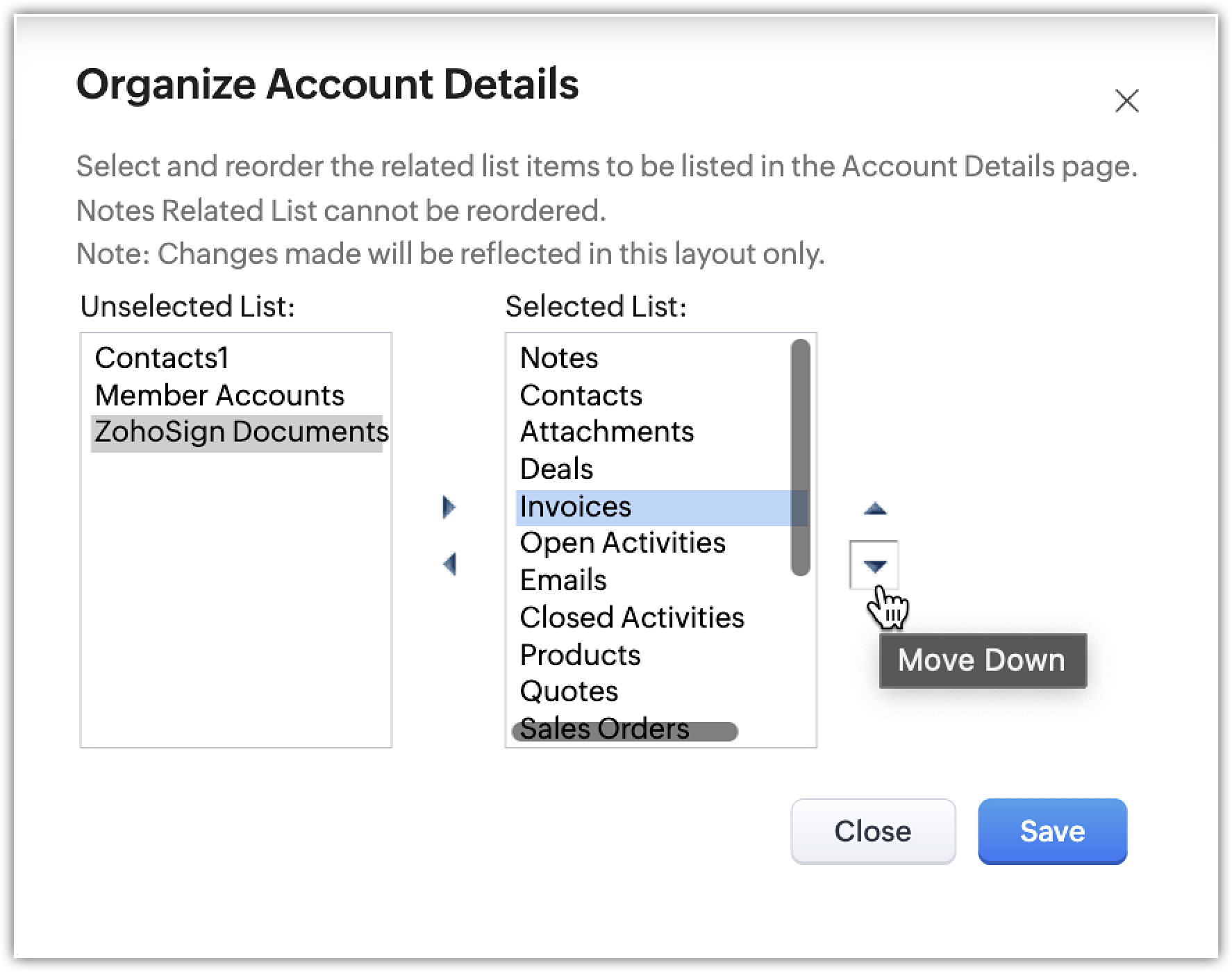
Task: Select Contacts1 in the Unselected List
Action: [x=162, y=358]
